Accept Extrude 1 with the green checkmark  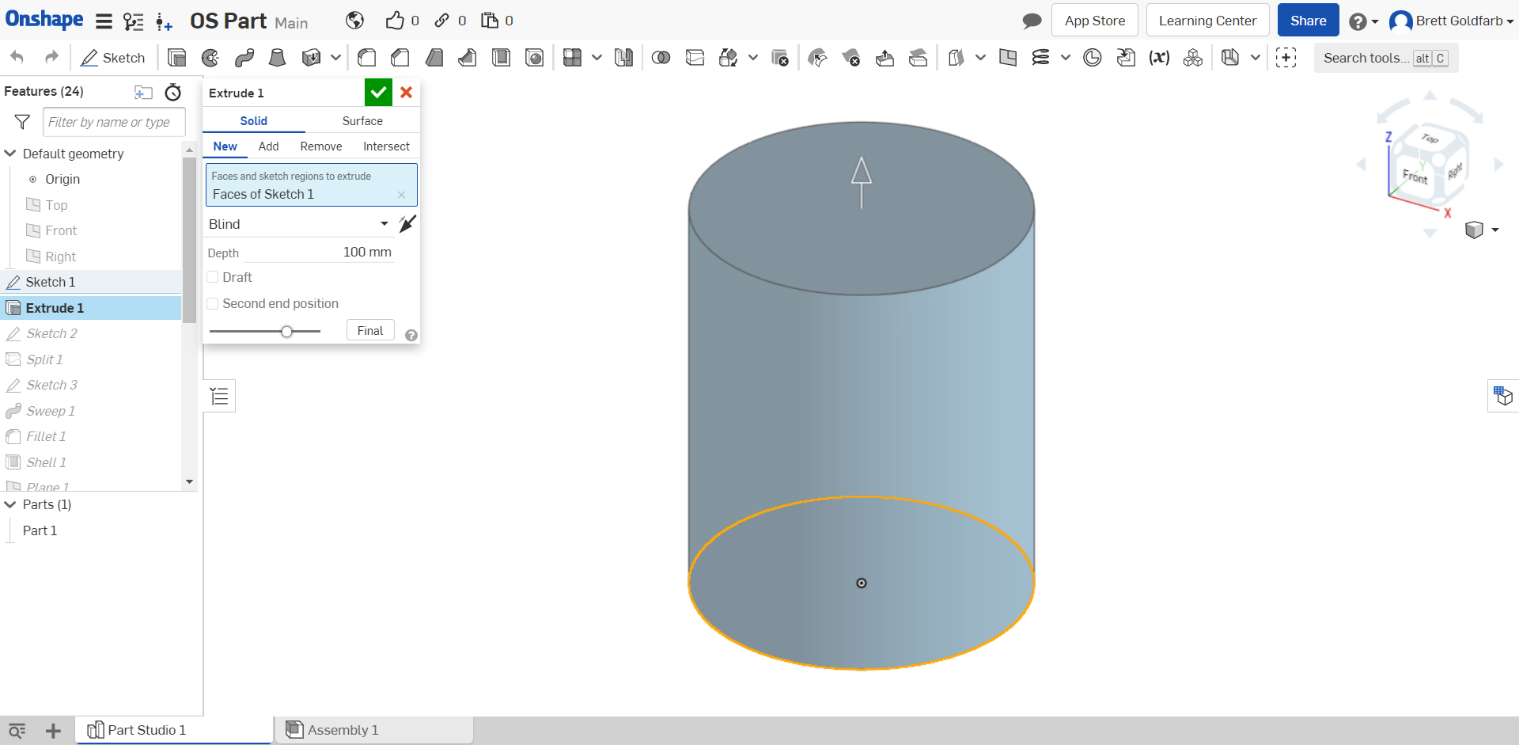pos(378,92)
